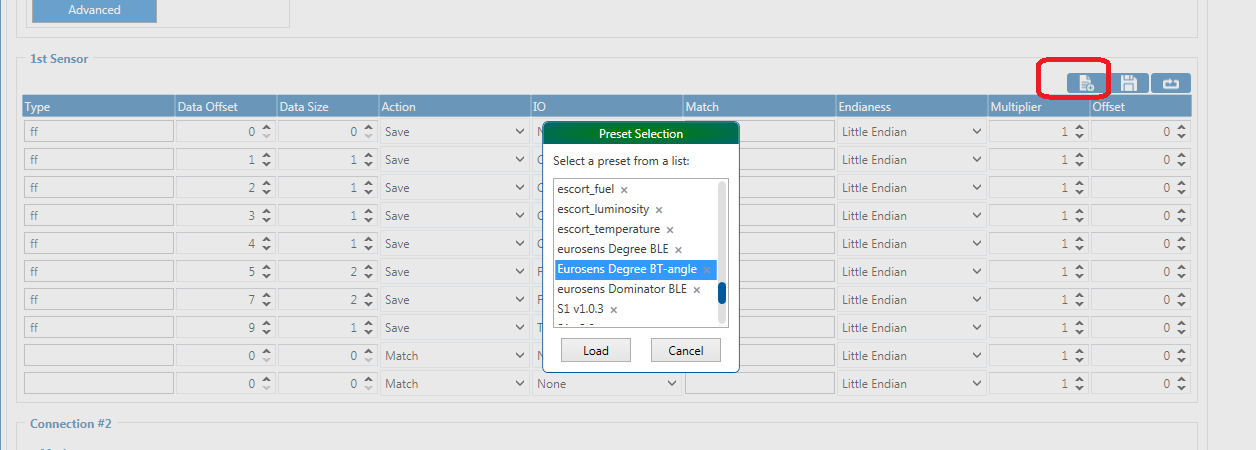Click the load preset file icon
This screenshot has height=450, width=1256.
1086,84
